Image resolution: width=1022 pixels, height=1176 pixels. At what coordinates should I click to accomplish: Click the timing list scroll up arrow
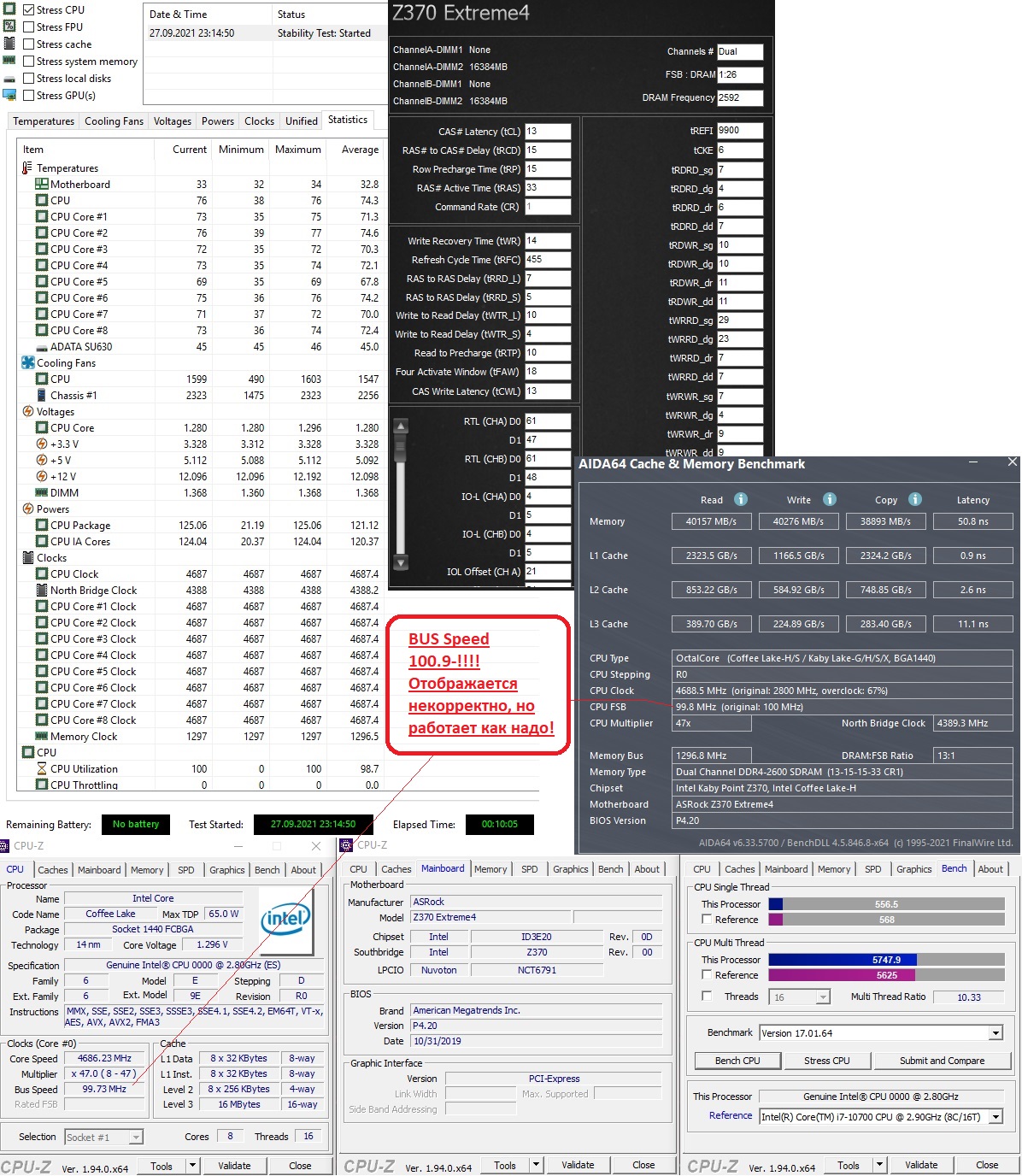coord(399,426)
